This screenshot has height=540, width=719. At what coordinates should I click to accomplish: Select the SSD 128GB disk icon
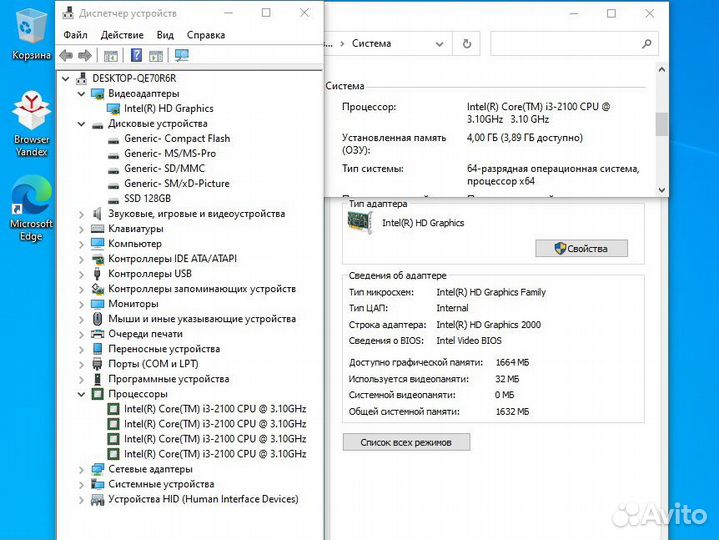(x=113, y=199)
